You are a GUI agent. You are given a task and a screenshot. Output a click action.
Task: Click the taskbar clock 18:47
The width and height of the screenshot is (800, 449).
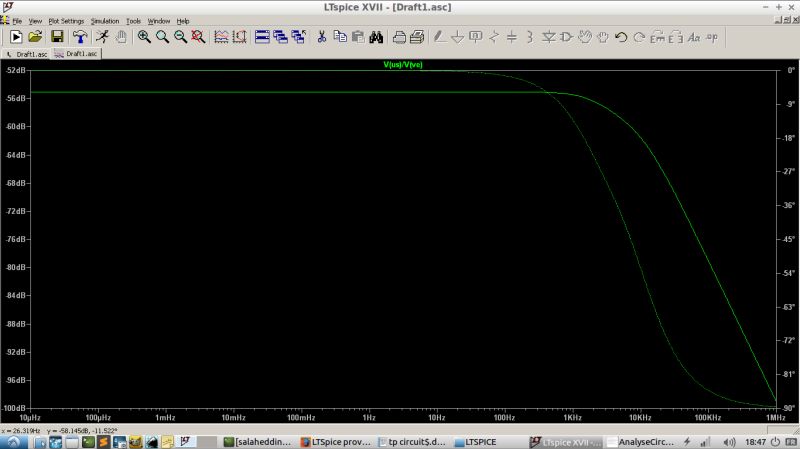click(x=755, y=442)
